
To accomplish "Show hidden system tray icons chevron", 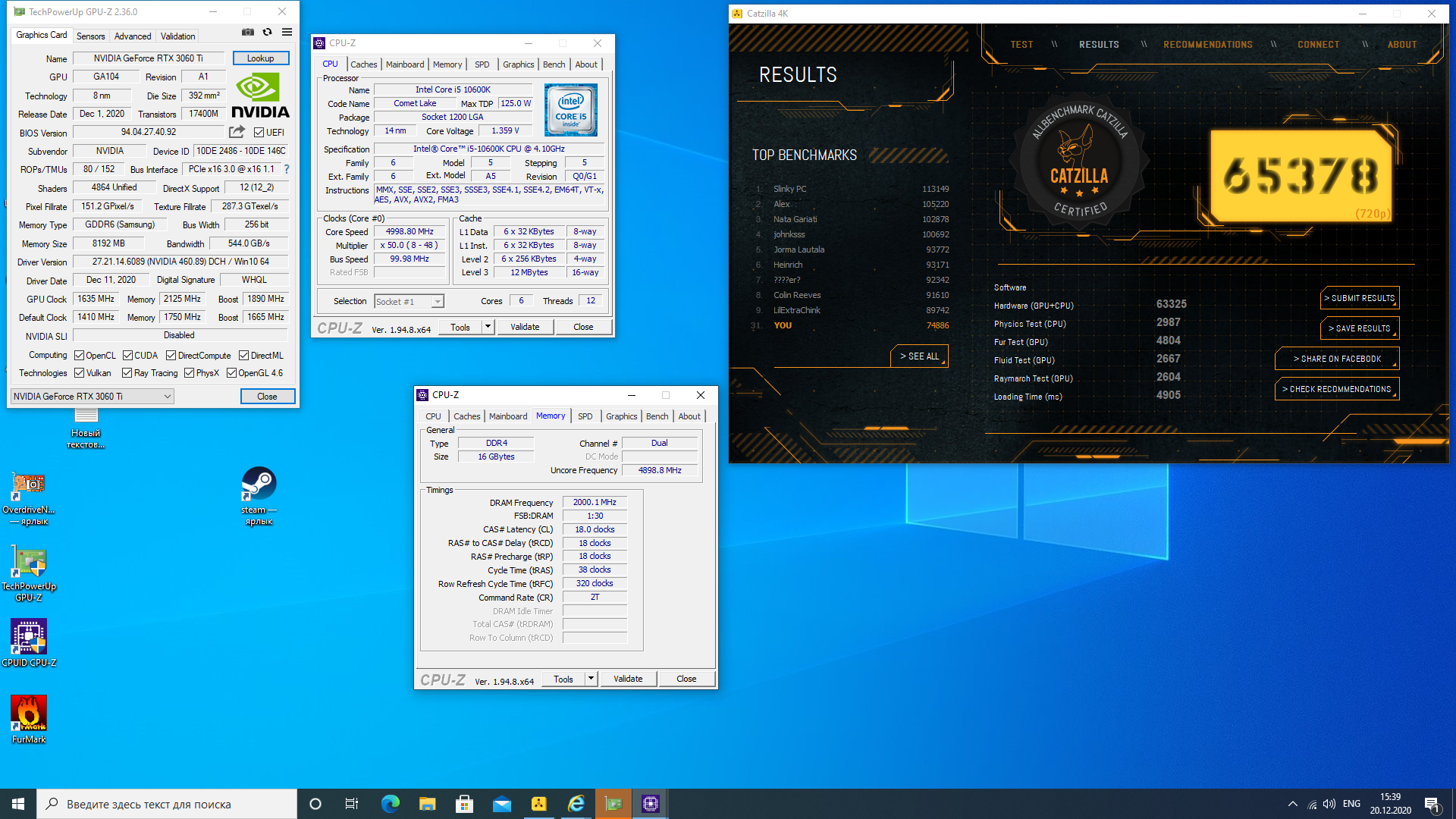I will point(1292,804).
